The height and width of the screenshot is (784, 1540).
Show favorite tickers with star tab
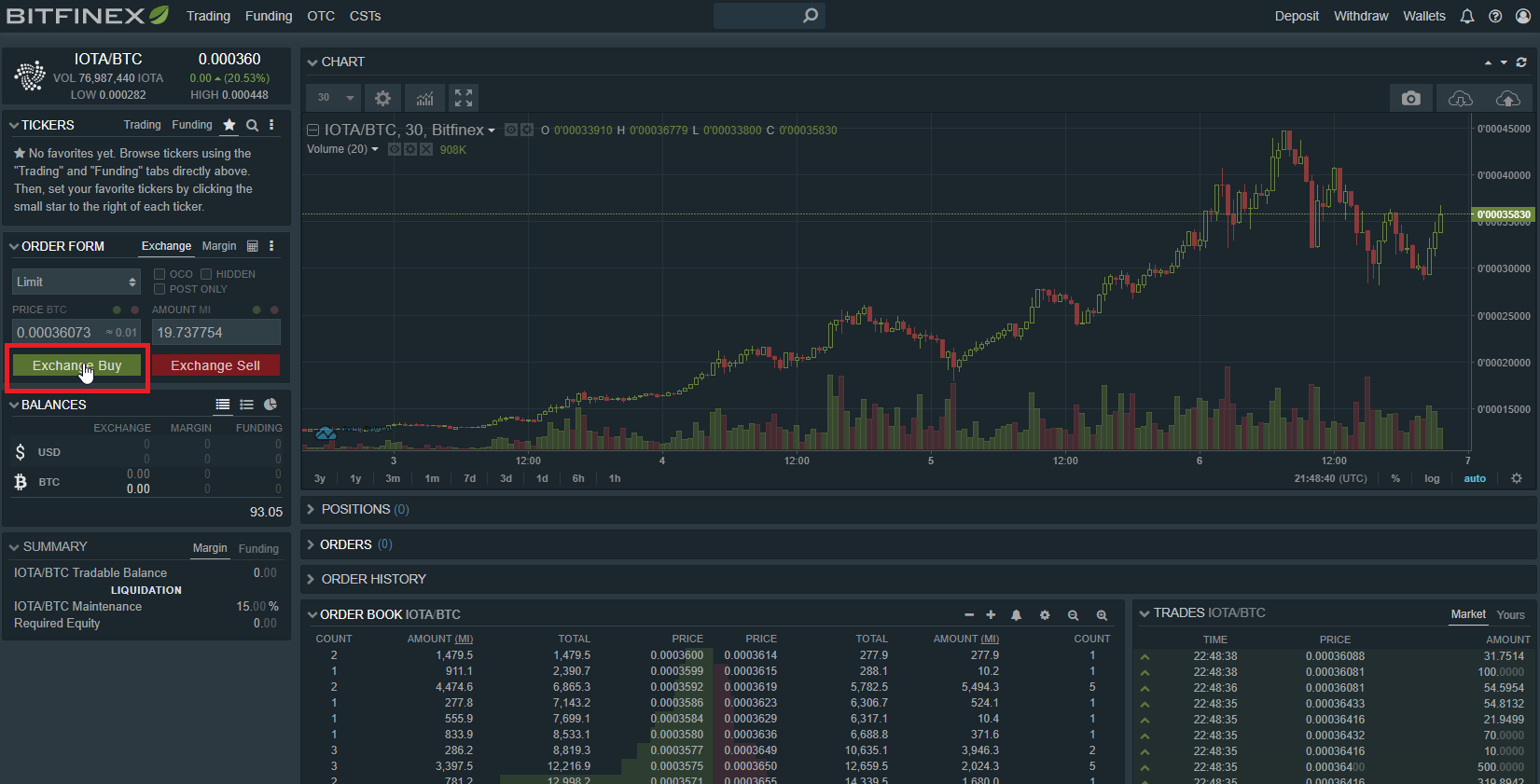coord(229,125)
